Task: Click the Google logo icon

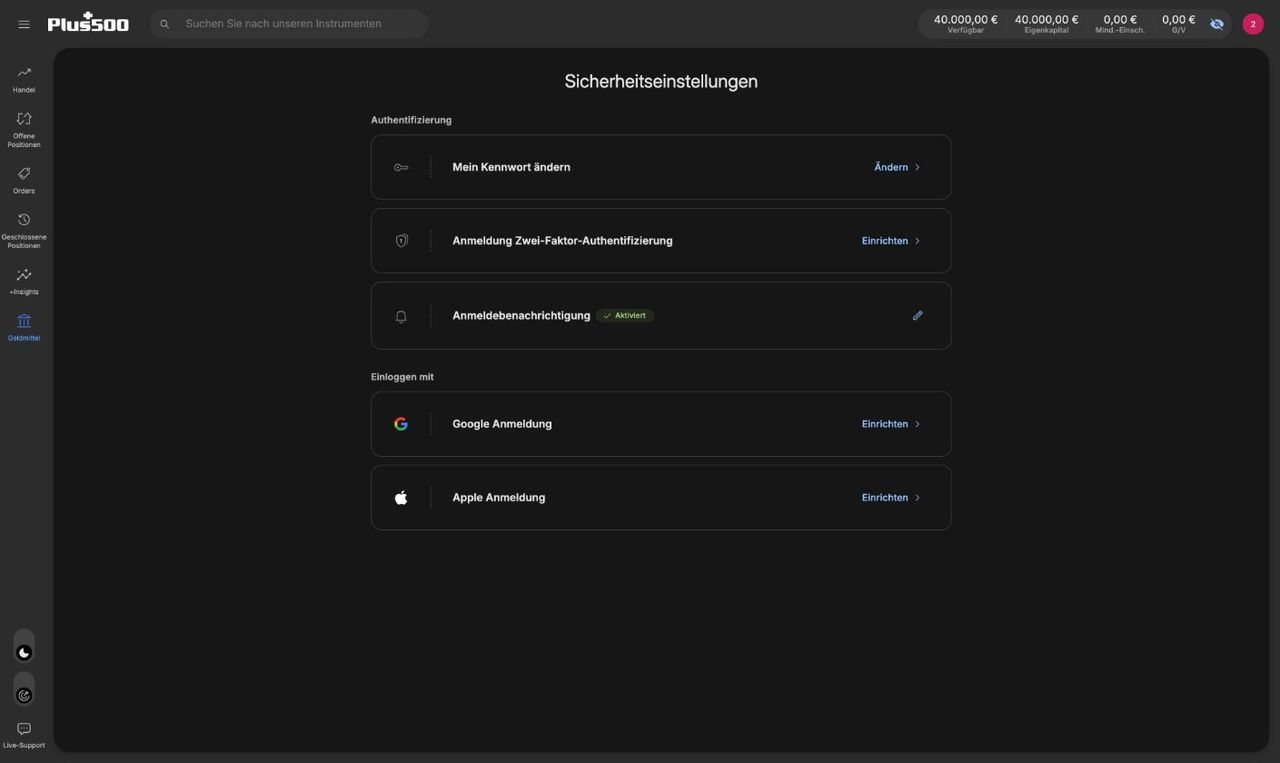Action: point(401,424)
